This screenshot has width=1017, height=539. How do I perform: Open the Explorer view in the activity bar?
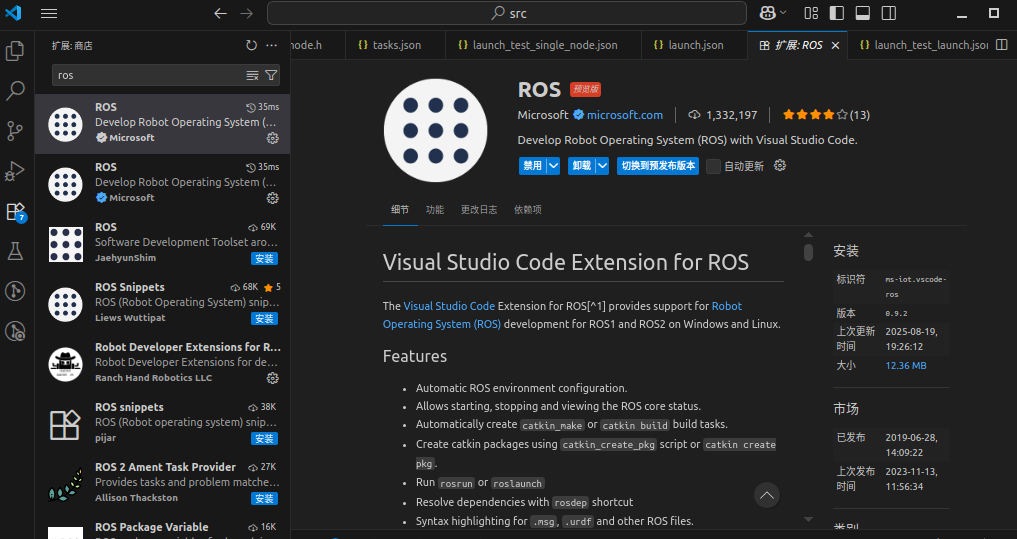[15, 51]
